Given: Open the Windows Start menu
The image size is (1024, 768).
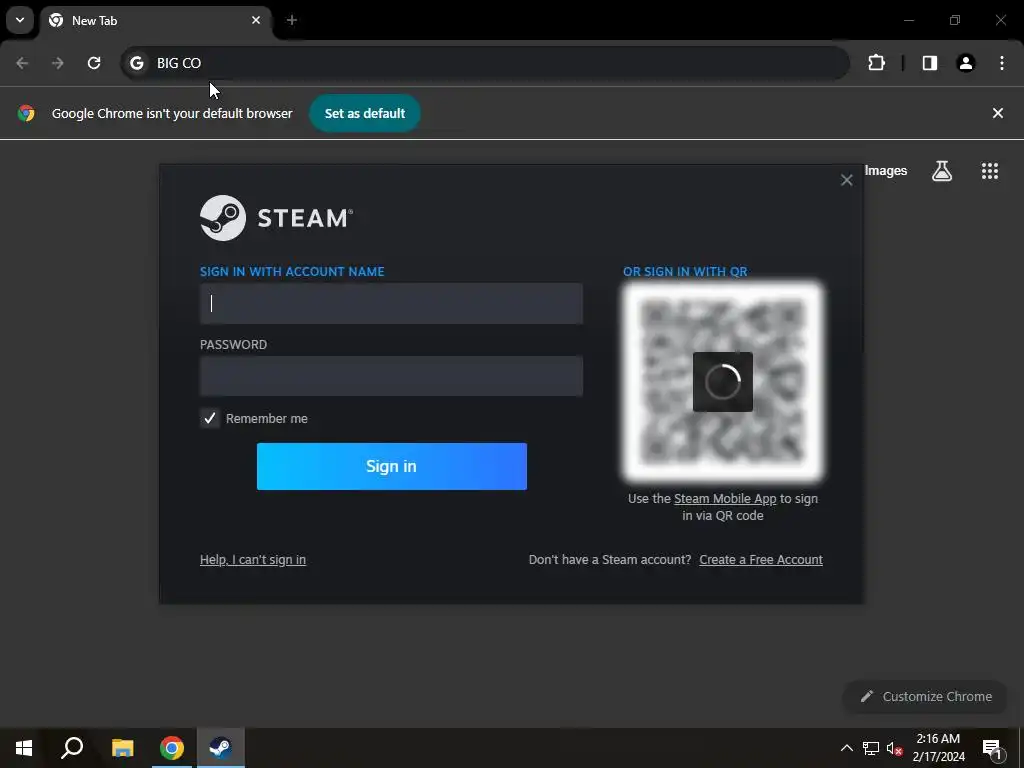Looking at the screenshot, I should coord(24,748).
